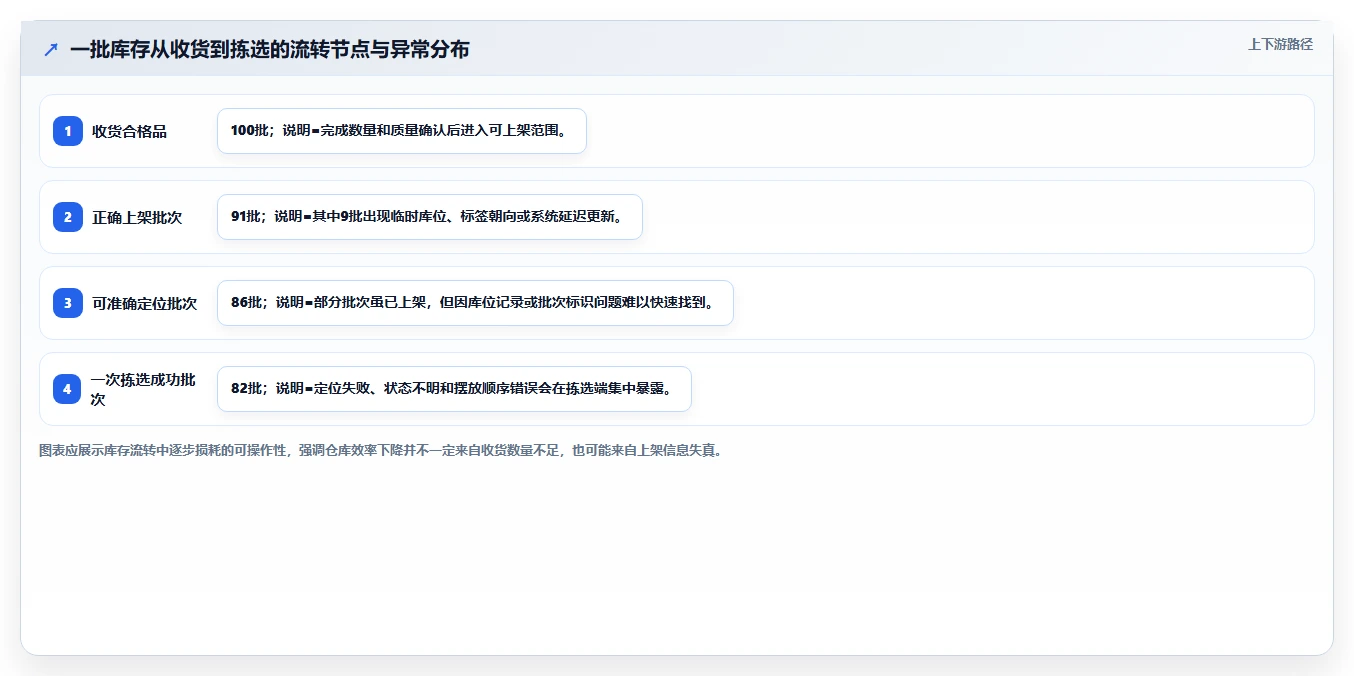This screenshot has width=1354, height=676.
Task: Click the 86批 description box
Action: pyautogui.click(x=476, y=303)
